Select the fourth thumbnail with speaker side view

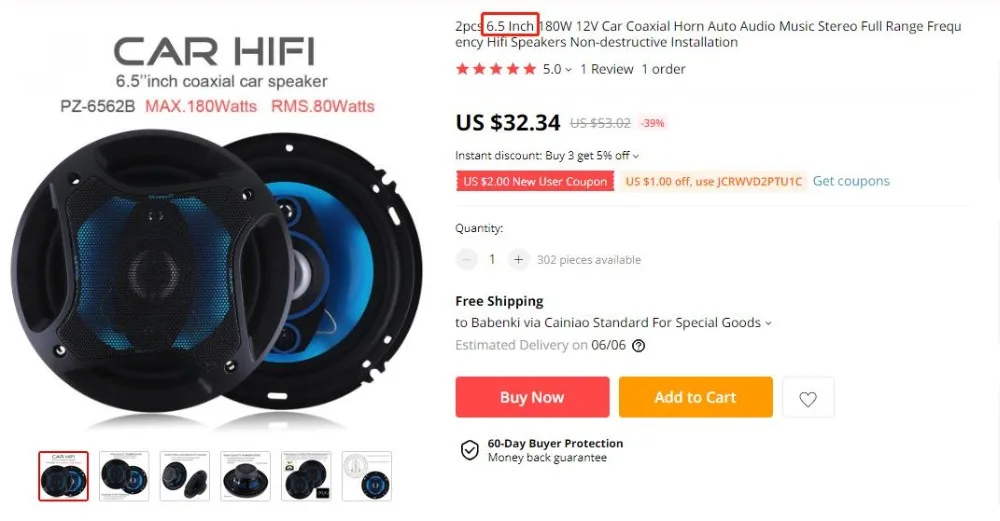[x=246, y=476]
